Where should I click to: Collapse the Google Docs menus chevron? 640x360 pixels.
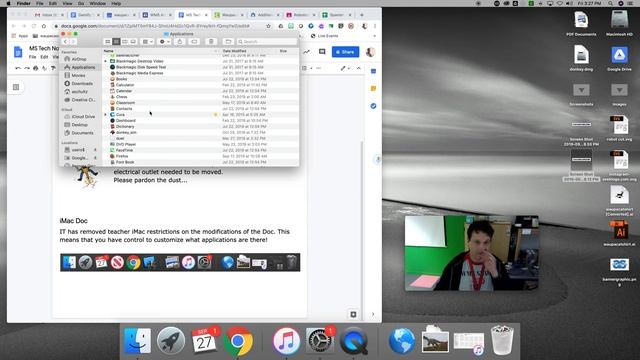click(359, 68)
